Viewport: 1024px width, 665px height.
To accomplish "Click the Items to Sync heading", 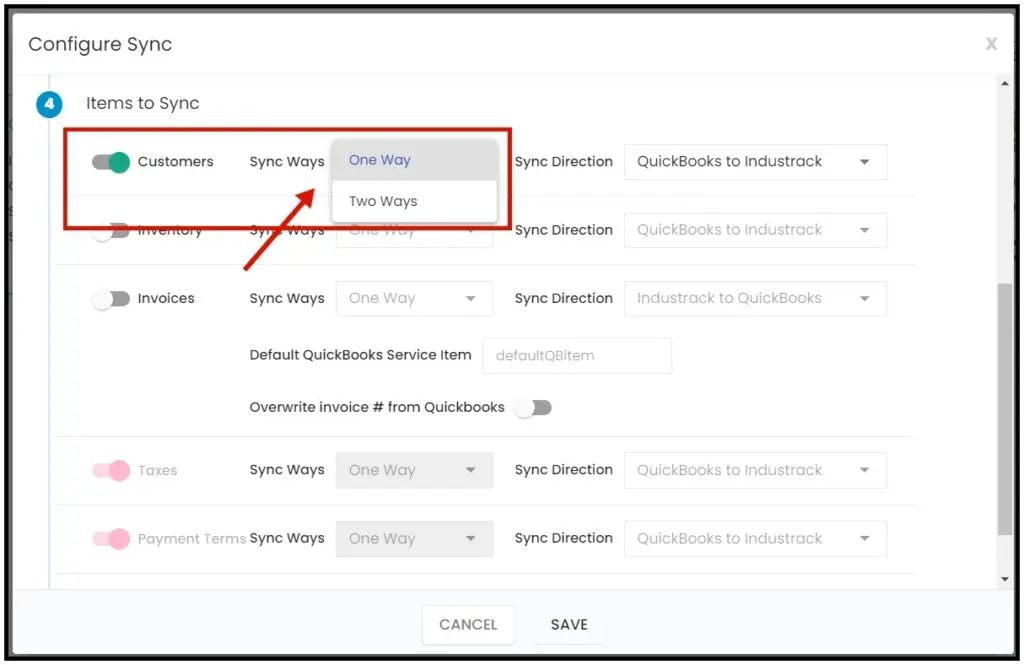I will (142, 103).
